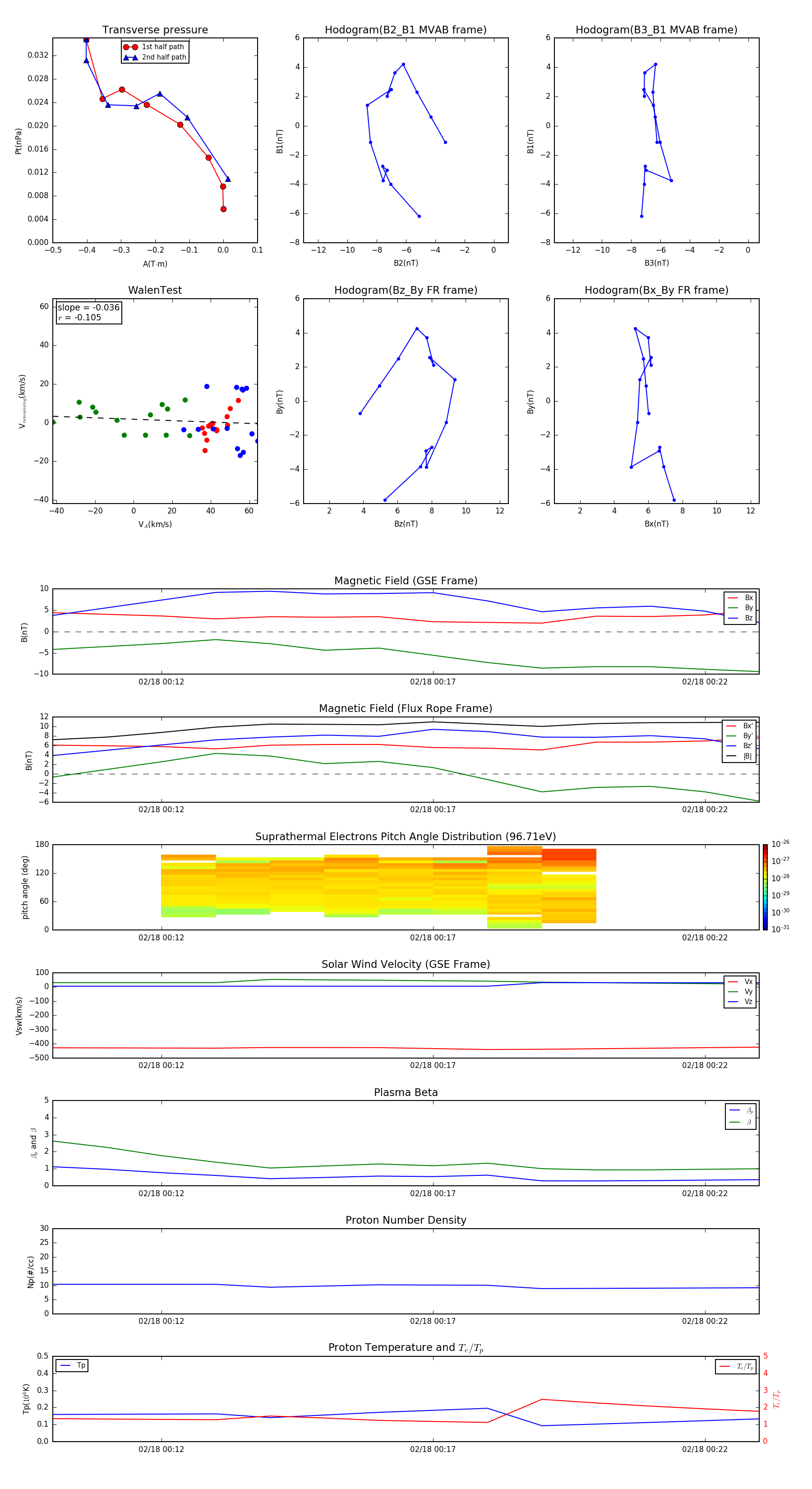Click 'Hodogram(B3_B1 MVAB frame)' title
Image resolution: width=812 pixels, height=1489 pixels.
656,30
